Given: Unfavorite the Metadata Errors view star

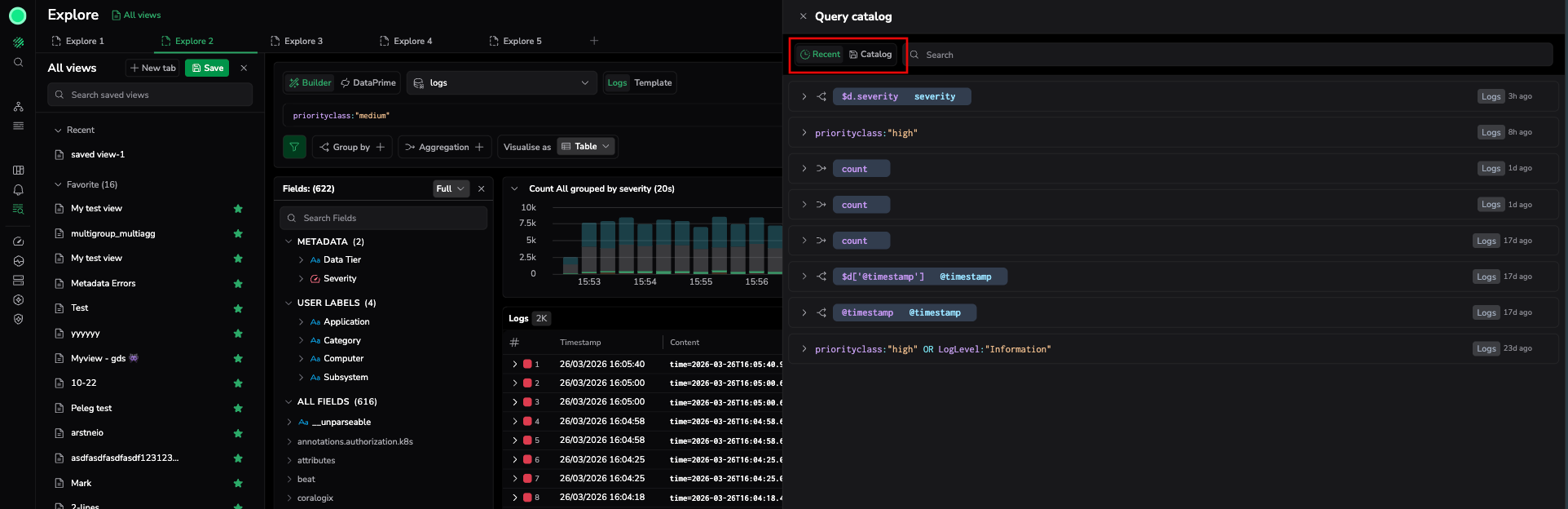Looking at the screenshot, I should click(x=238, y=284).
